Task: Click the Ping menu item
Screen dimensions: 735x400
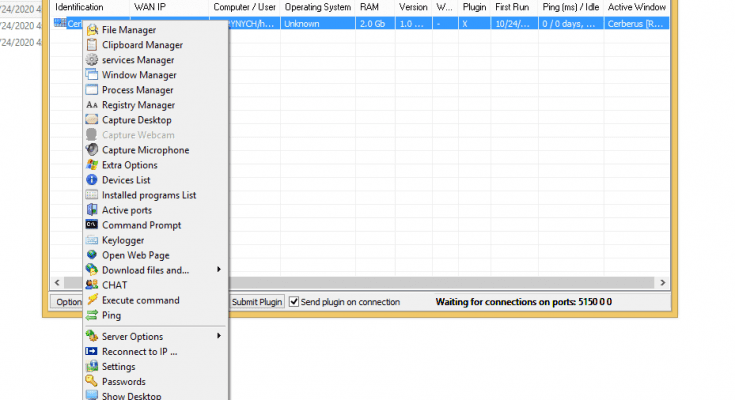Action: tap(111, 315)
